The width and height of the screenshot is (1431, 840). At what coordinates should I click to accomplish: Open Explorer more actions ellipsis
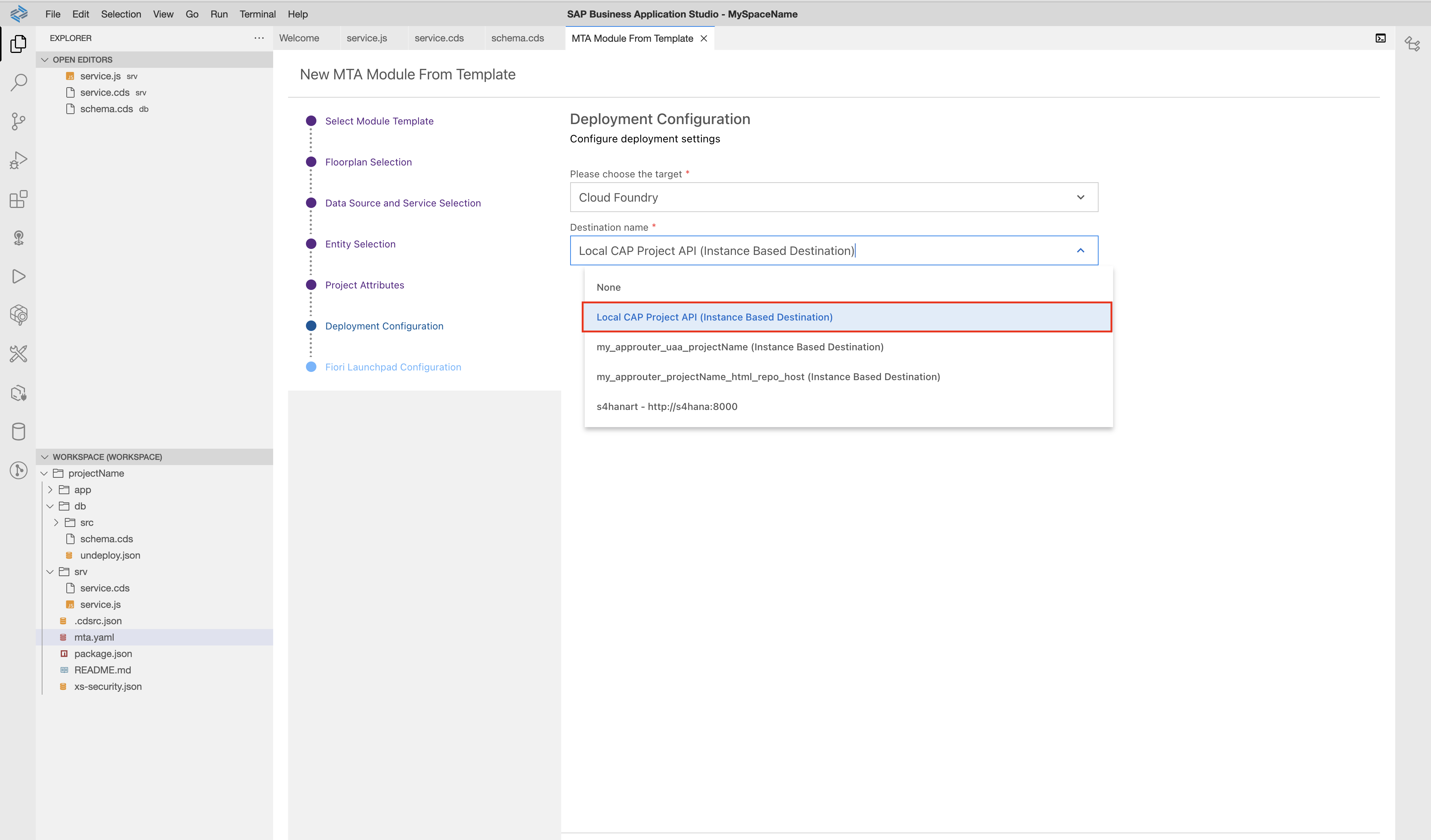click(259, 38)
